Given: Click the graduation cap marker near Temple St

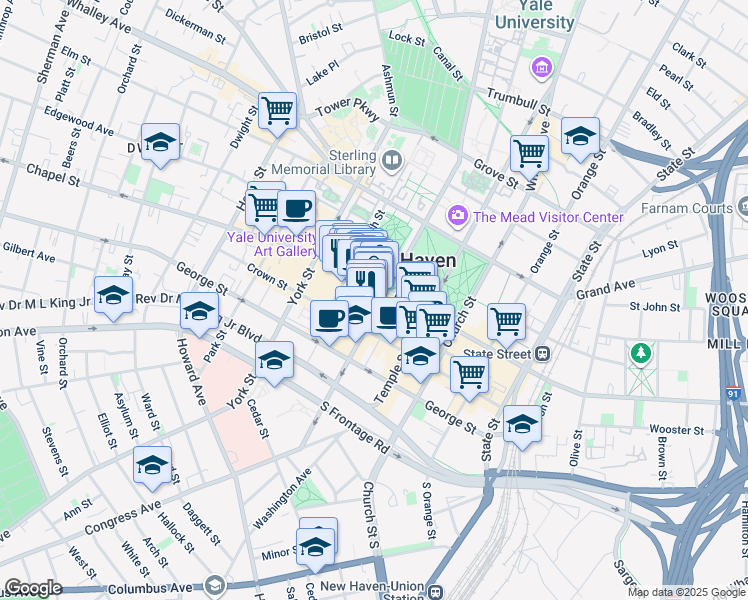Looking at the screenshot, I should (420, 357).
